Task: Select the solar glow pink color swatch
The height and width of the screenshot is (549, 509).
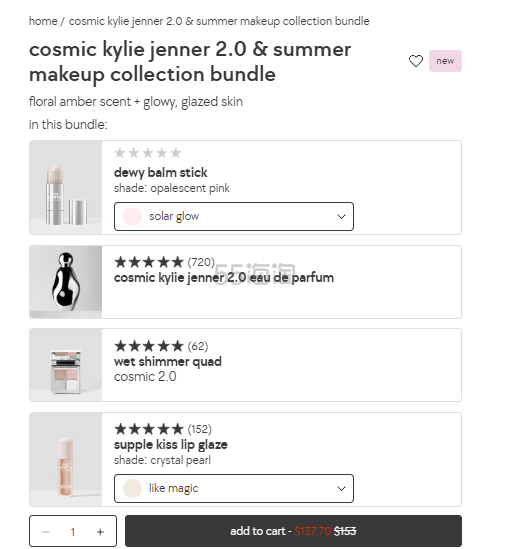Action: click(x=132, y=216)
